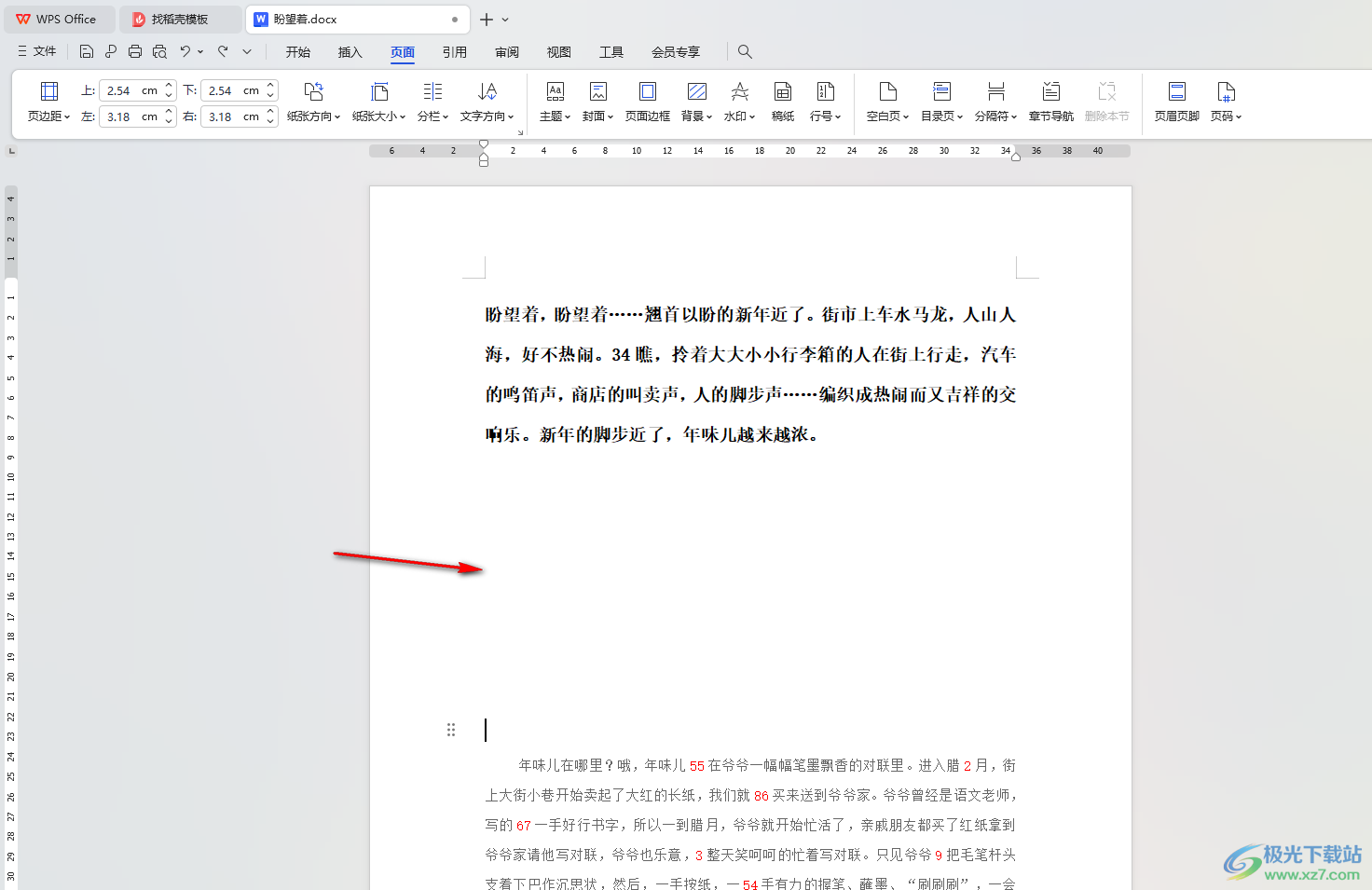Decrease the left margin with stepper

(x=169, y=121)
